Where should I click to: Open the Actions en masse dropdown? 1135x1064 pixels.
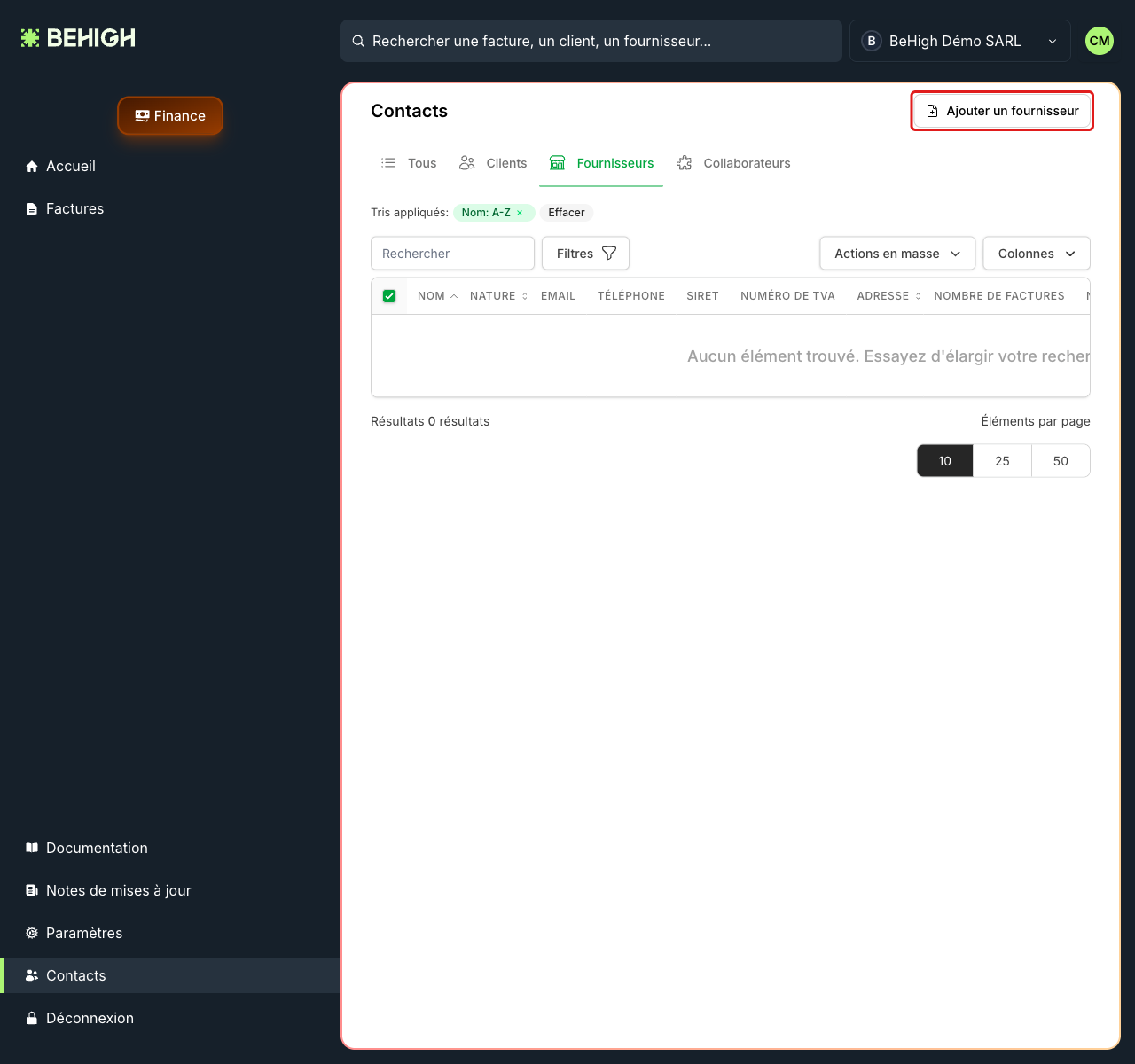[897, 254]
